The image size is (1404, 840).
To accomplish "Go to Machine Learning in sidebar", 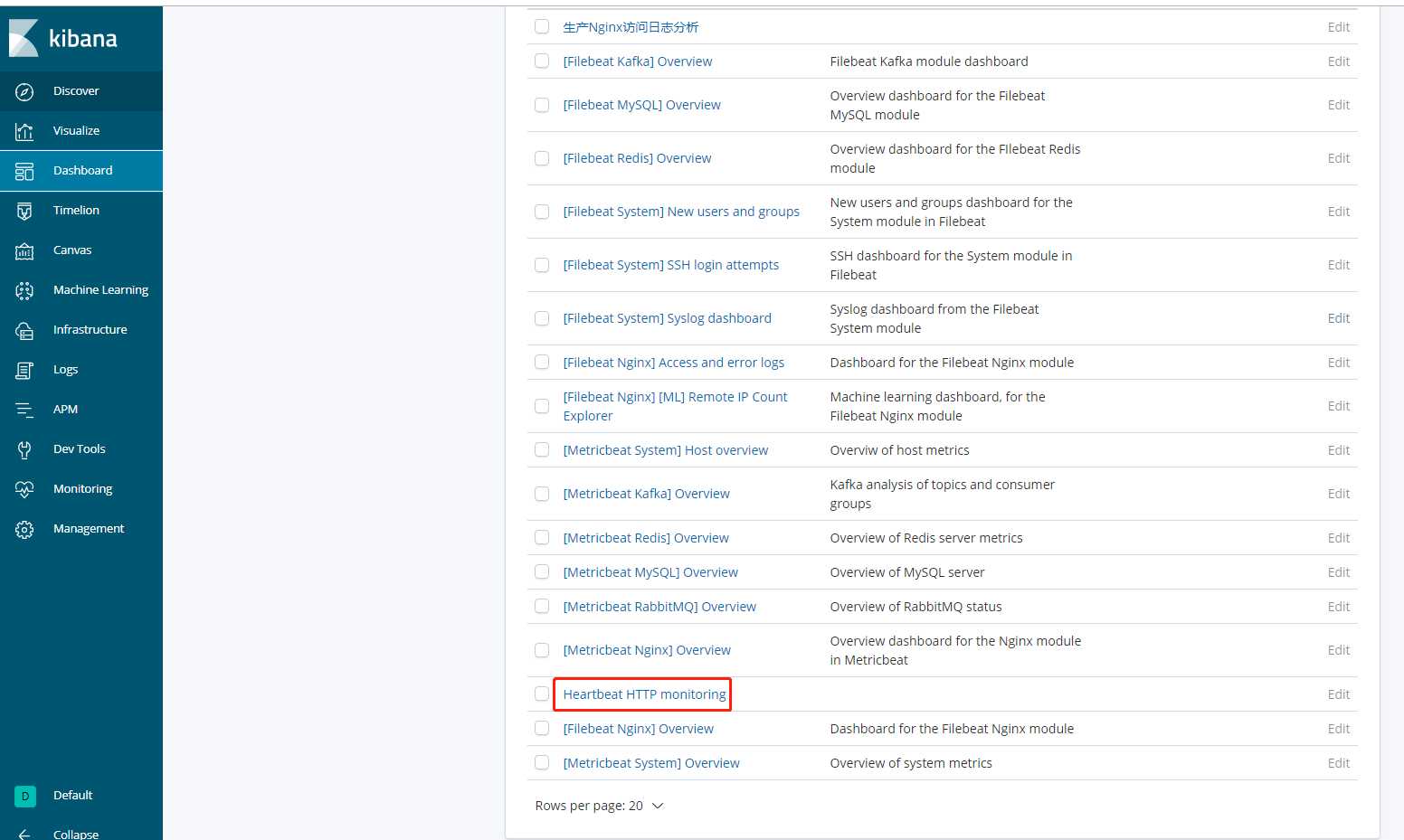I will (100, 290).
